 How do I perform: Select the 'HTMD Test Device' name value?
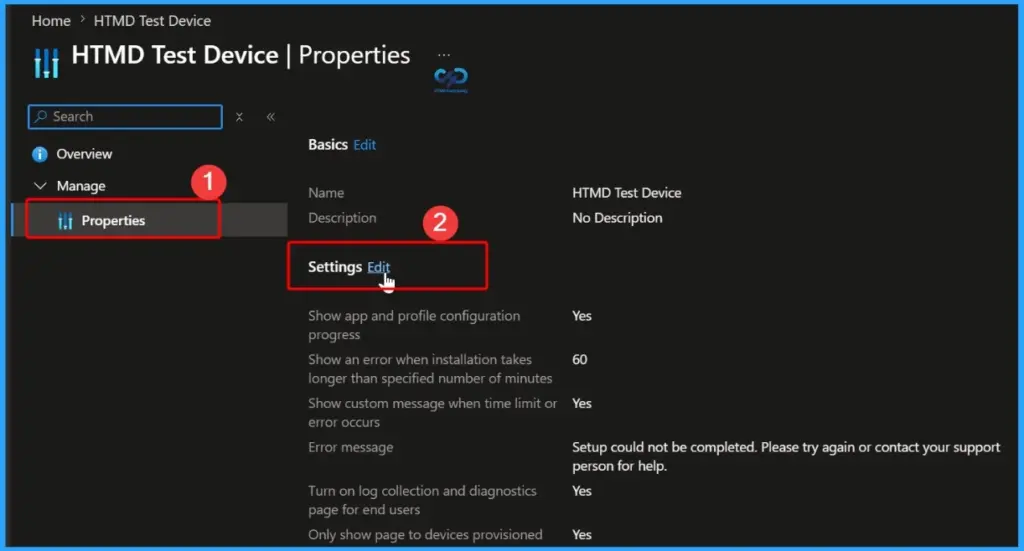pyautogui.click(x=627, y=193)
